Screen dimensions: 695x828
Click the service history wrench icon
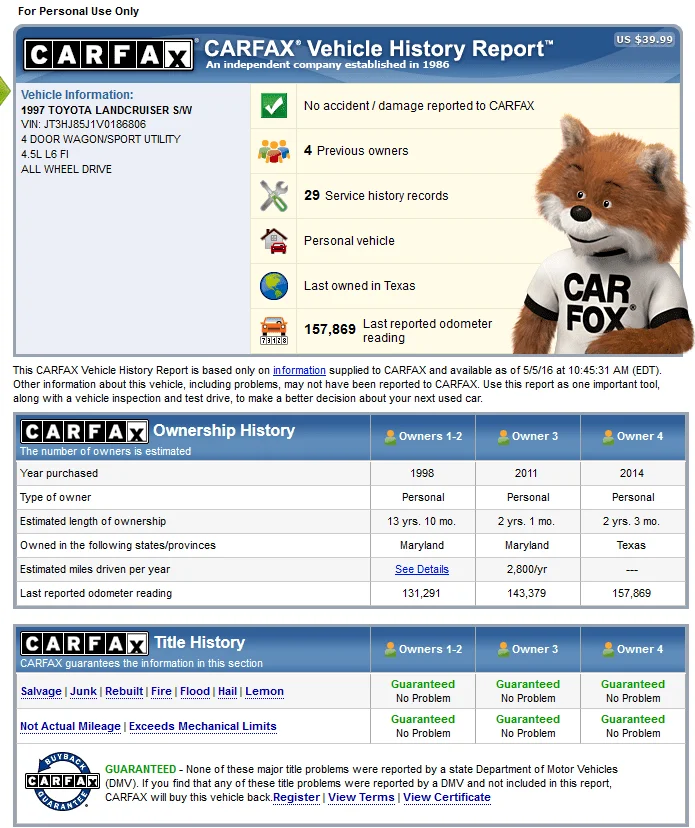(273, 196)
